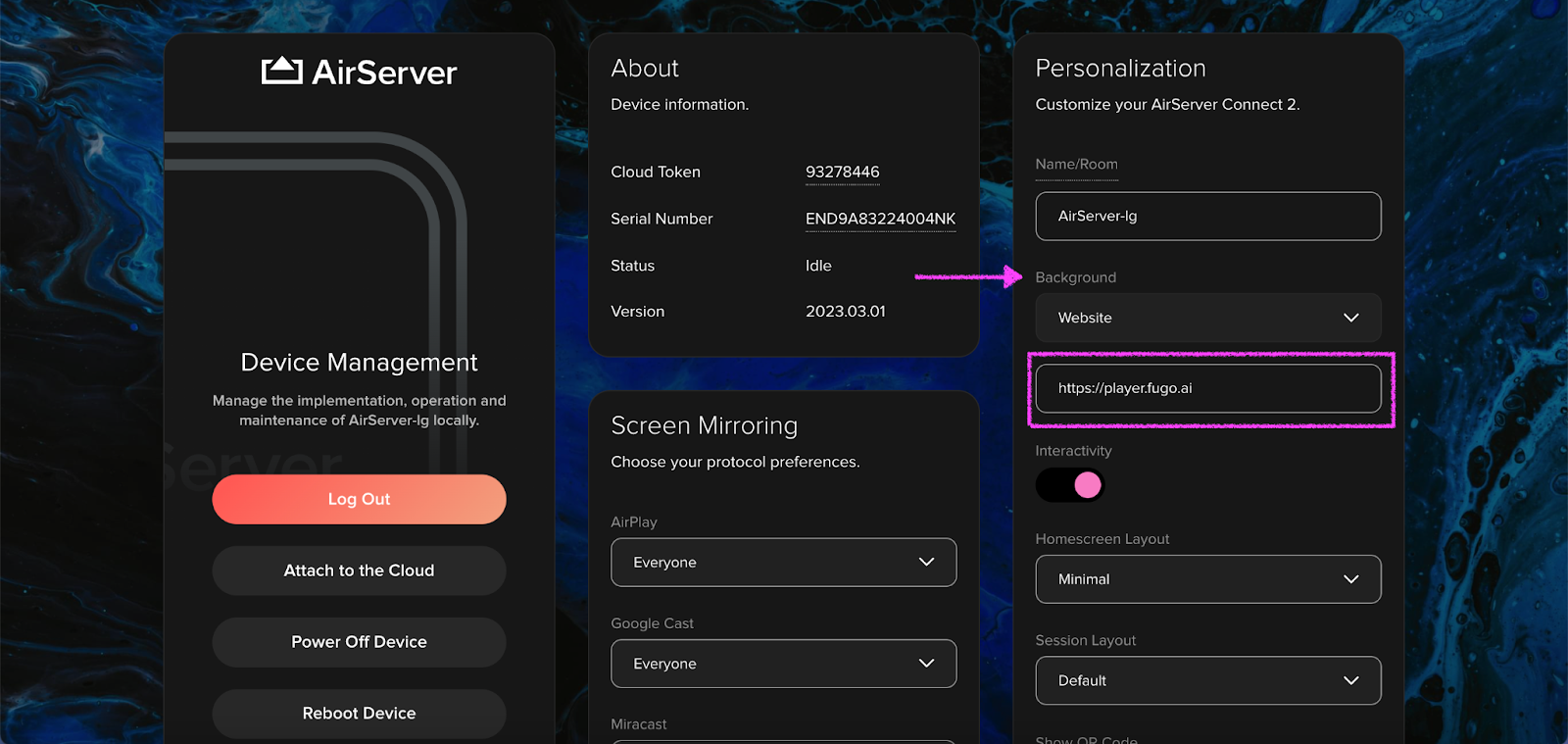1568x744 pixels.
Task: Click the Version label
Action: coord(638,312)
